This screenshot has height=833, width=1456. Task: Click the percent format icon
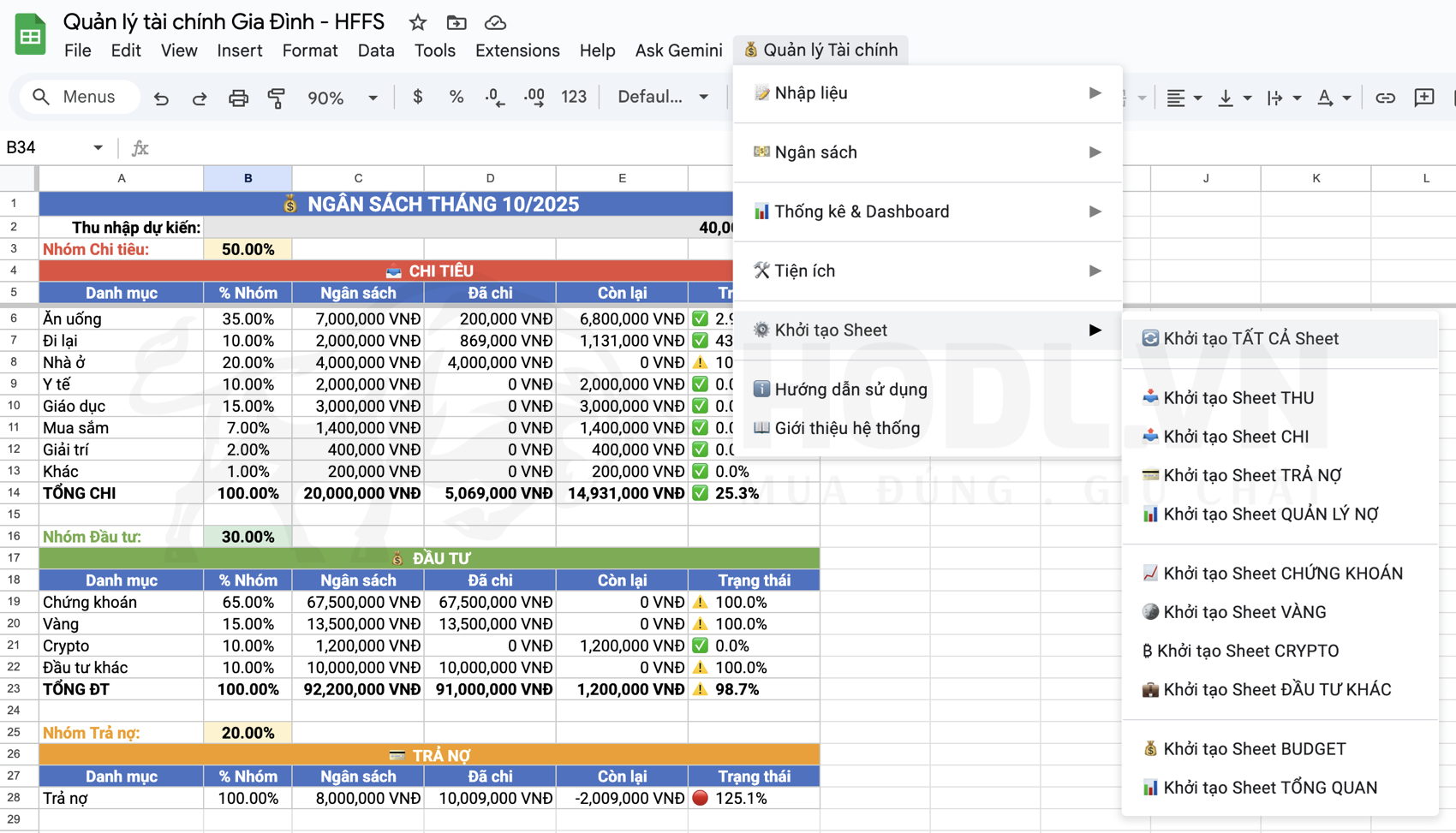point(456,97)
